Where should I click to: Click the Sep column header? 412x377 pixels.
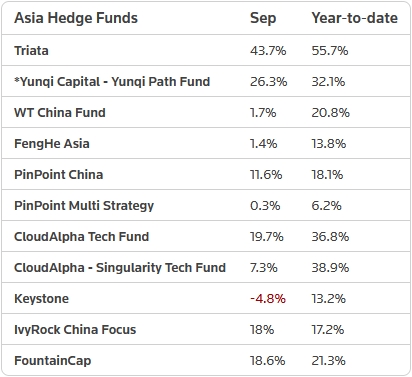(263, 19)
